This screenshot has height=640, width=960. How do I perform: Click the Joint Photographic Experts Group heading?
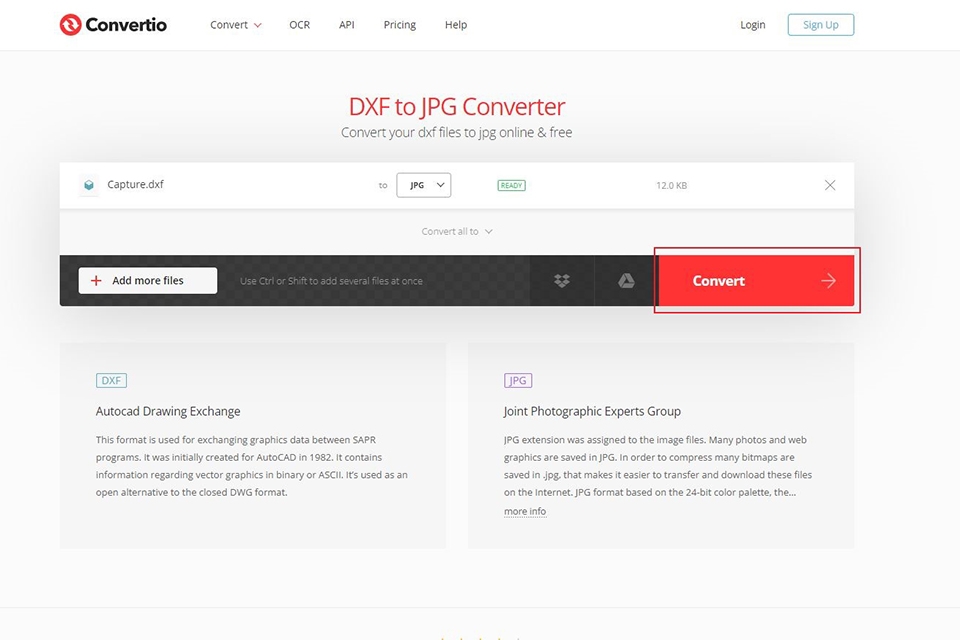click(592, 411)
